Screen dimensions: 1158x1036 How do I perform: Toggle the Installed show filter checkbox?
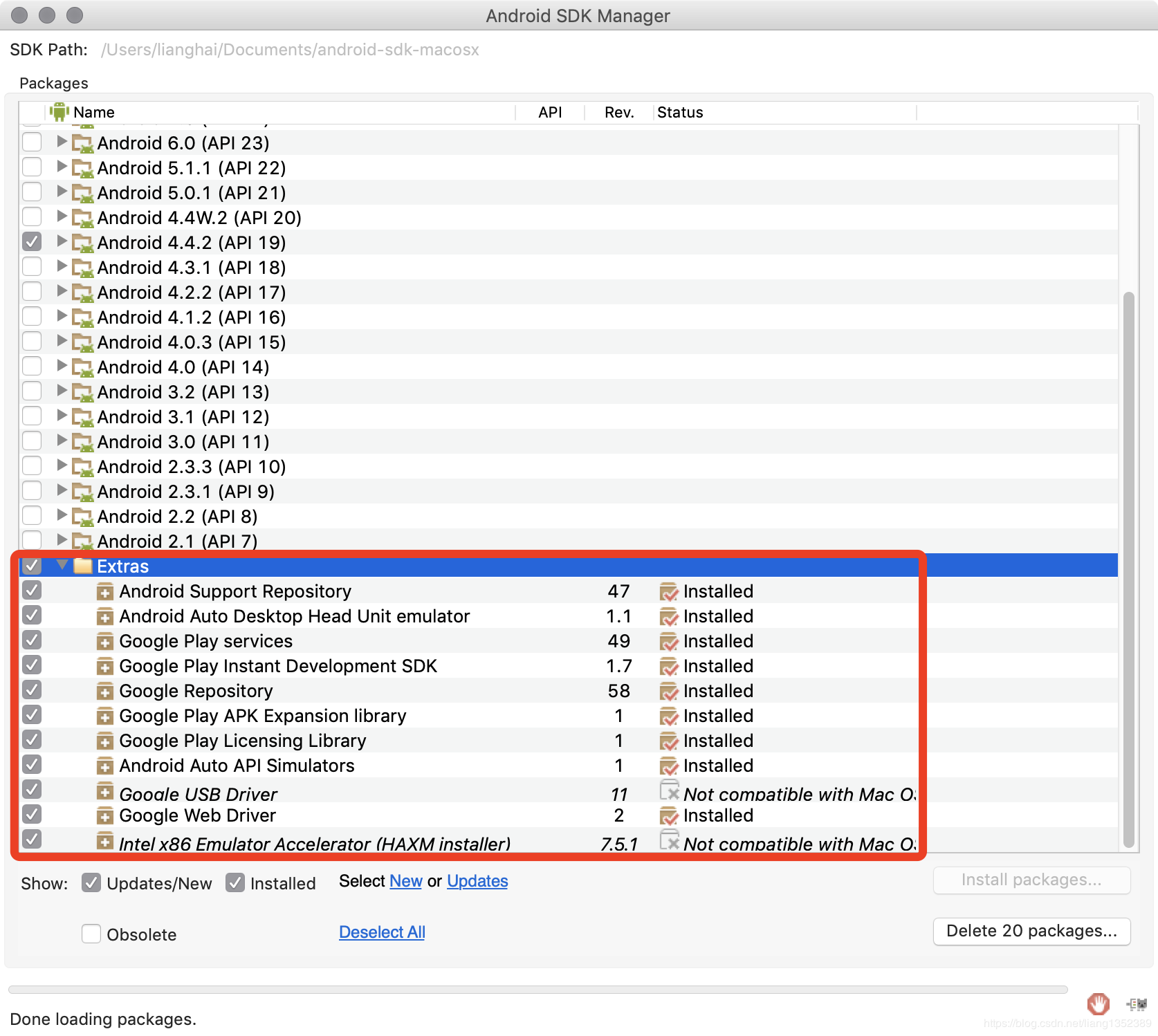(x=235, y=882)
